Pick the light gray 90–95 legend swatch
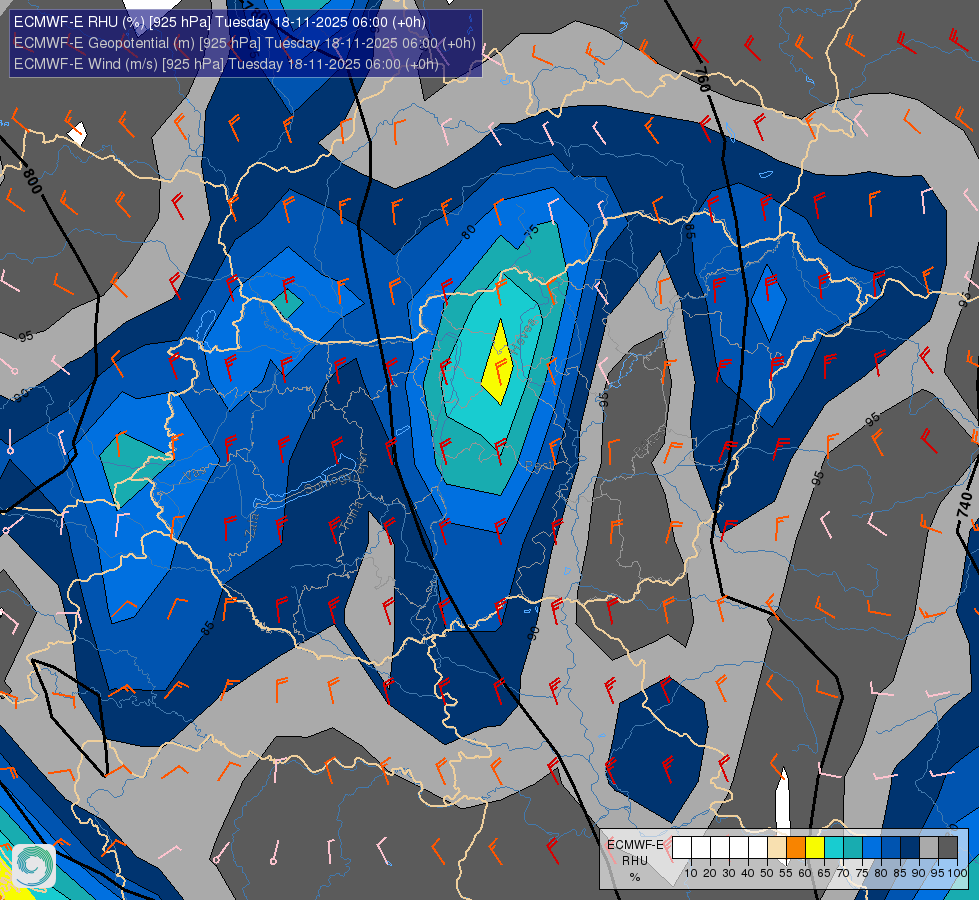This screenshot has height=900, width=979. (929, 848)
